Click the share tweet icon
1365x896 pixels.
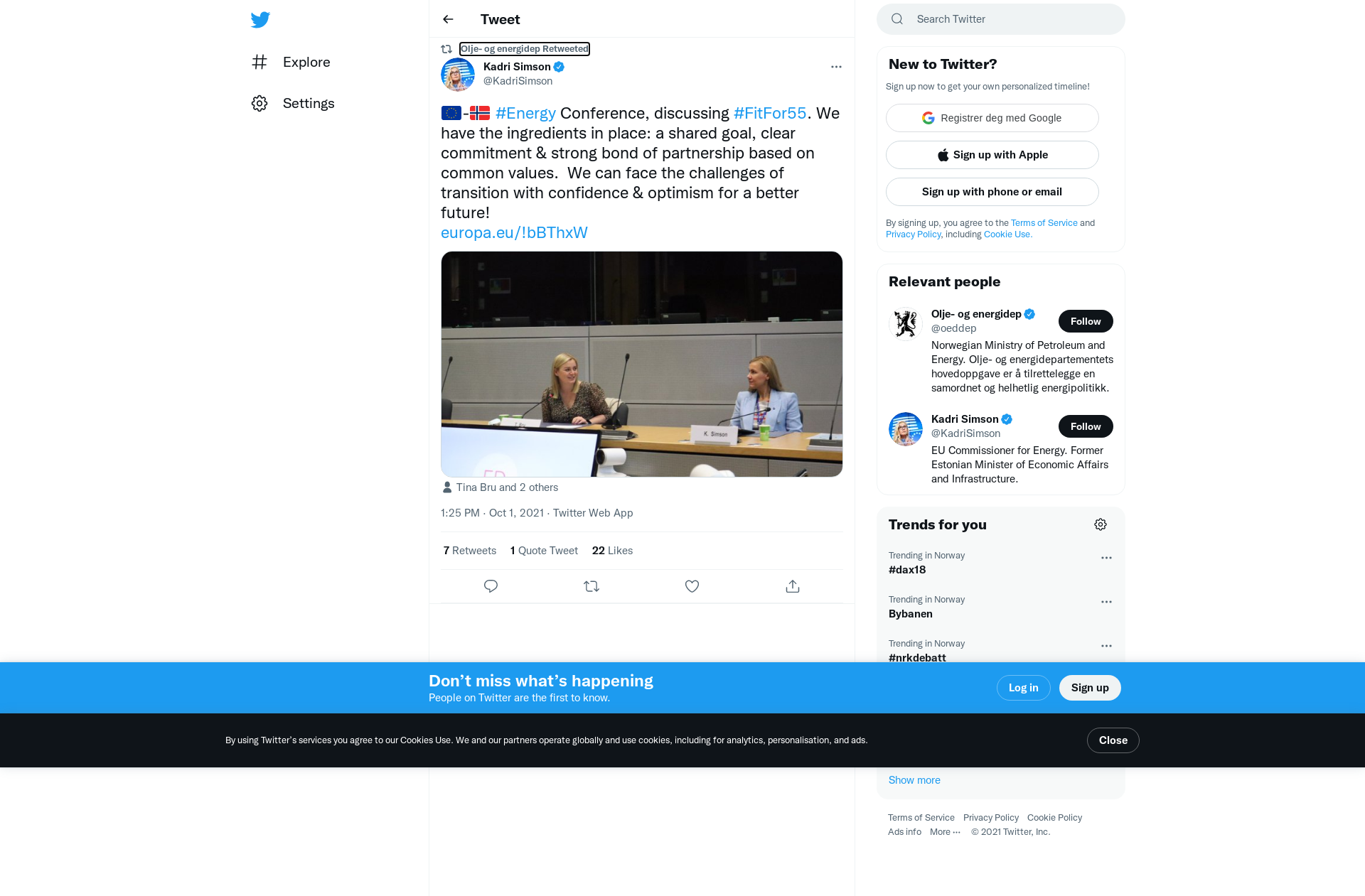coord(793,586)
